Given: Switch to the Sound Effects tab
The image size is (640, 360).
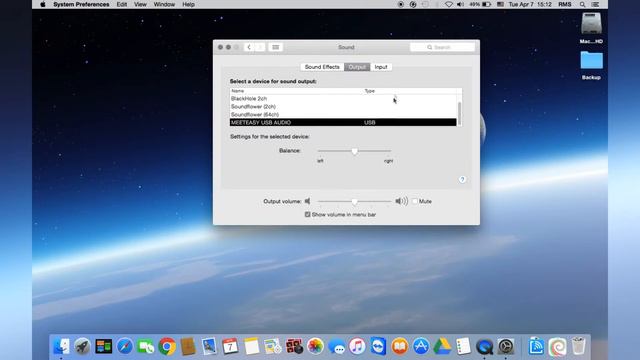Looking at the screenshot, I should point(322,67).
